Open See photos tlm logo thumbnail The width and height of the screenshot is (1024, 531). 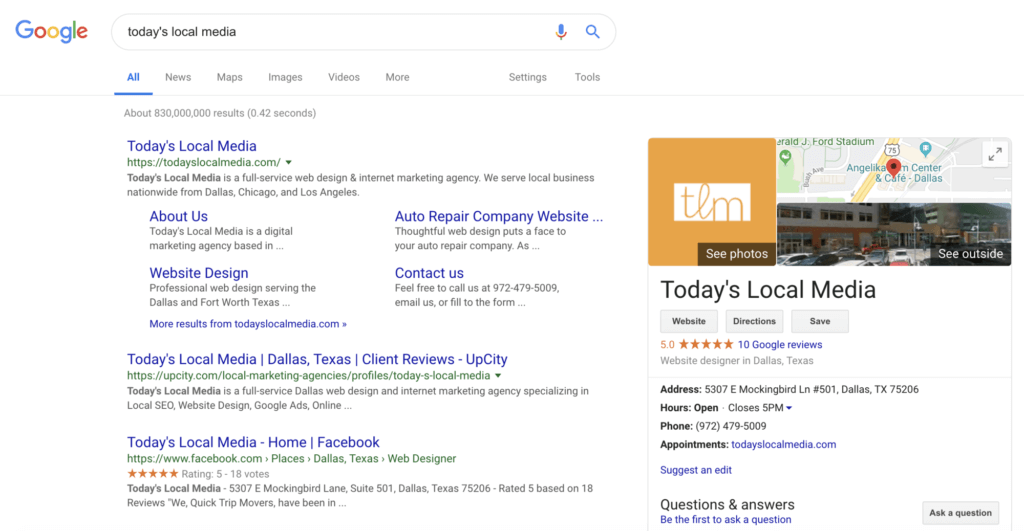[712, 202]
